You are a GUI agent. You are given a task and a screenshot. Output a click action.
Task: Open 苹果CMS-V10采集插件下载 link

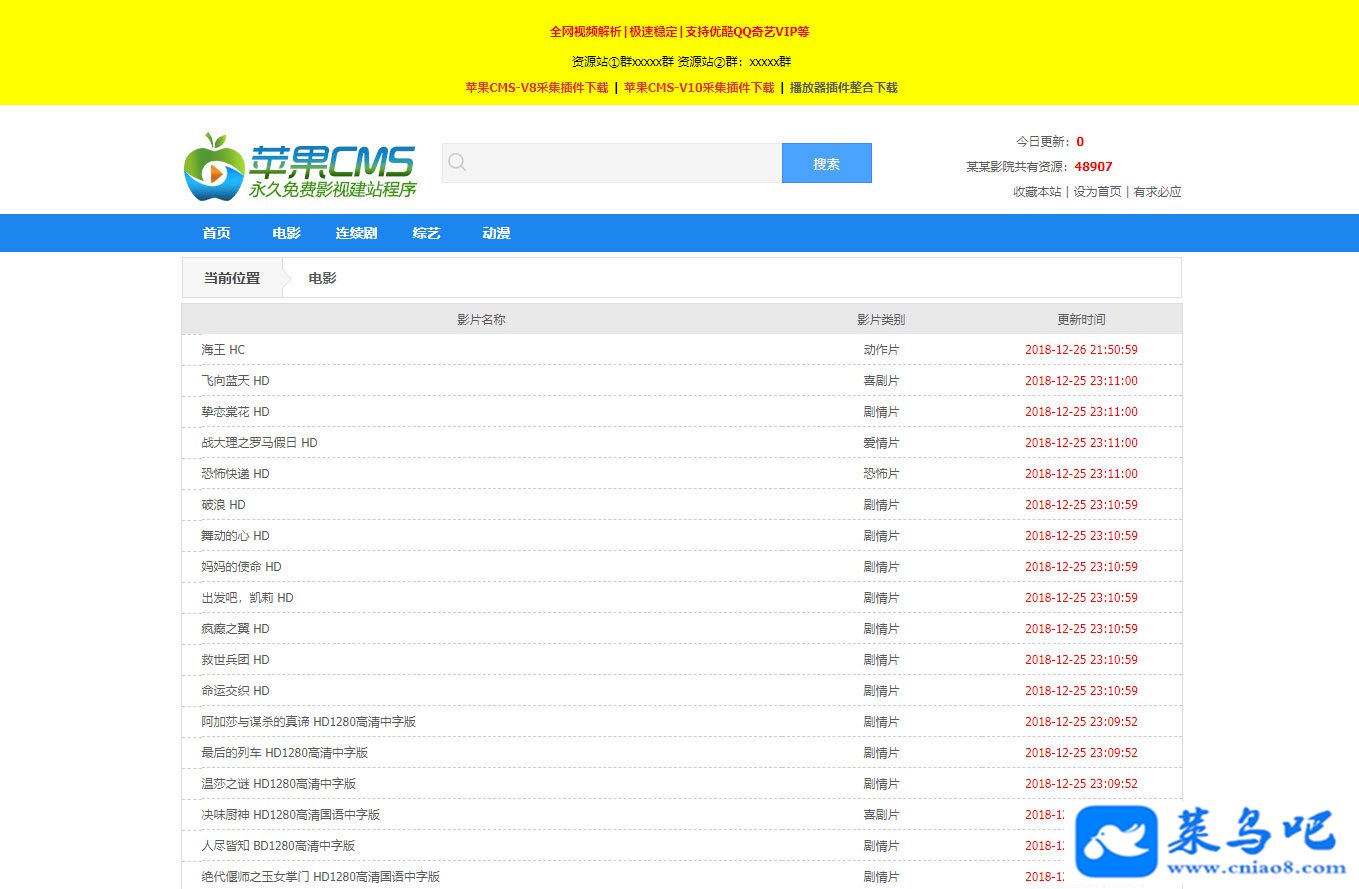tap(699, 88)
